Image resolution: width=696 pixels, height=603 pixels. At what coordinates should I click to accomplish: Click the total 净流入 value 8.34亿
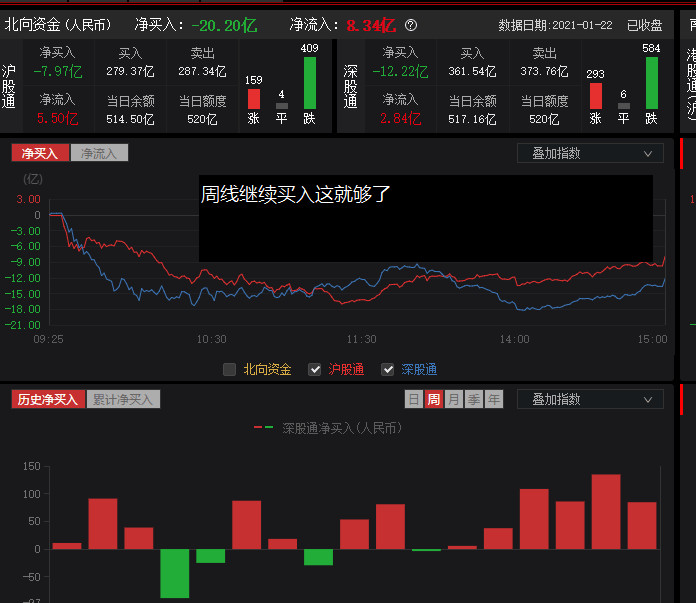click(x=371, y=25)
